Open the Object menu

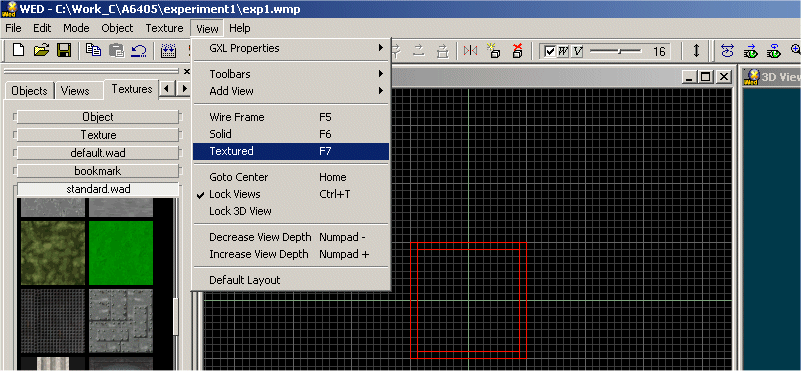point(117,28)
